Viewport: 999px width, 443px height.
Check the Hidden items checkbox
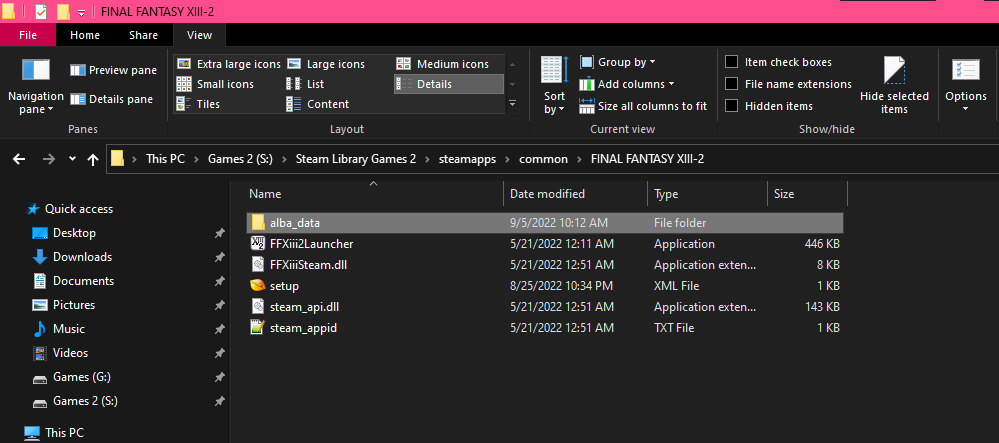click(732, 106)
